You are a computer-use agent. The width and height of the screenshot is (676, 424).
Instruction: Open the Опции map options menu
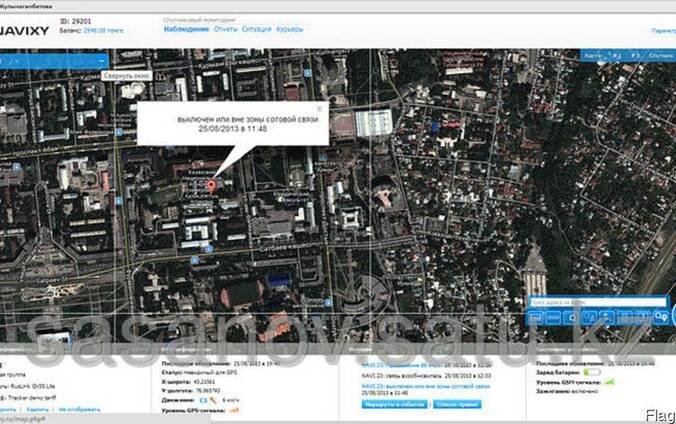tap(660, 56)
